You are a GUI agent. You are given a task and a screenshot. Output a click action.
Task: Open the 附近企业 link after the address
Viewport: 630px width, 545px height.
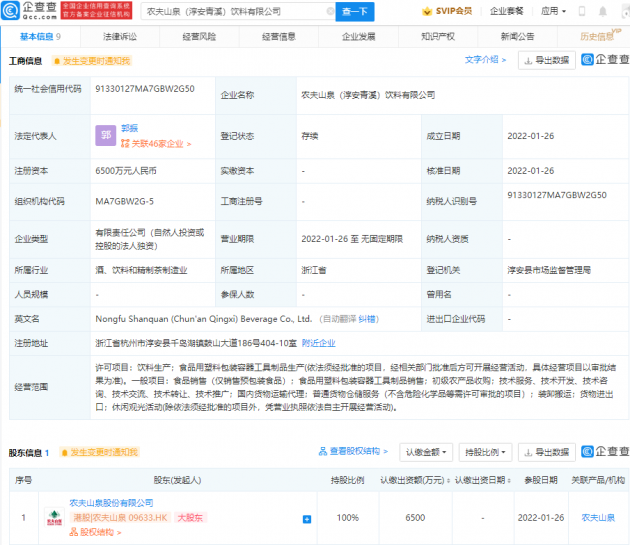point(346,342)
